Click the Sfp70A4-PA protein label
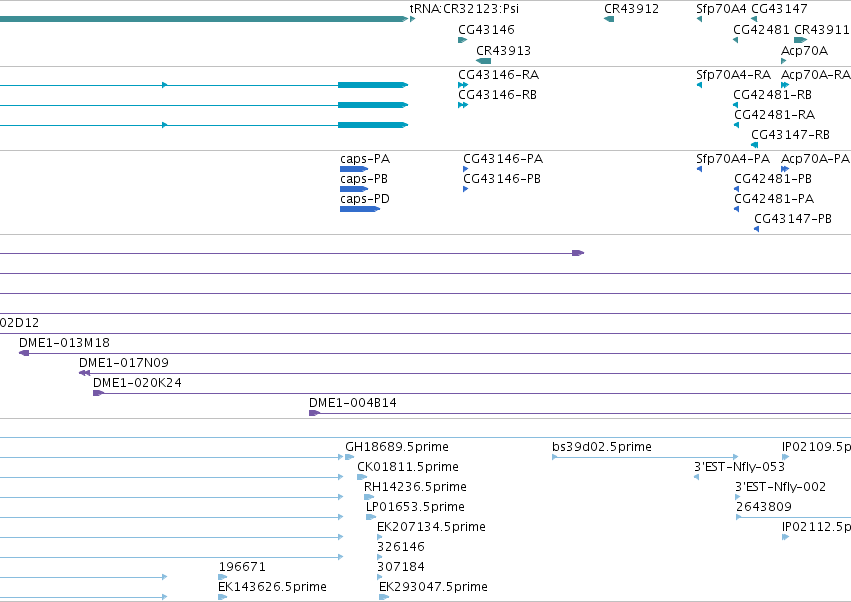 click(x=733, y=159)
